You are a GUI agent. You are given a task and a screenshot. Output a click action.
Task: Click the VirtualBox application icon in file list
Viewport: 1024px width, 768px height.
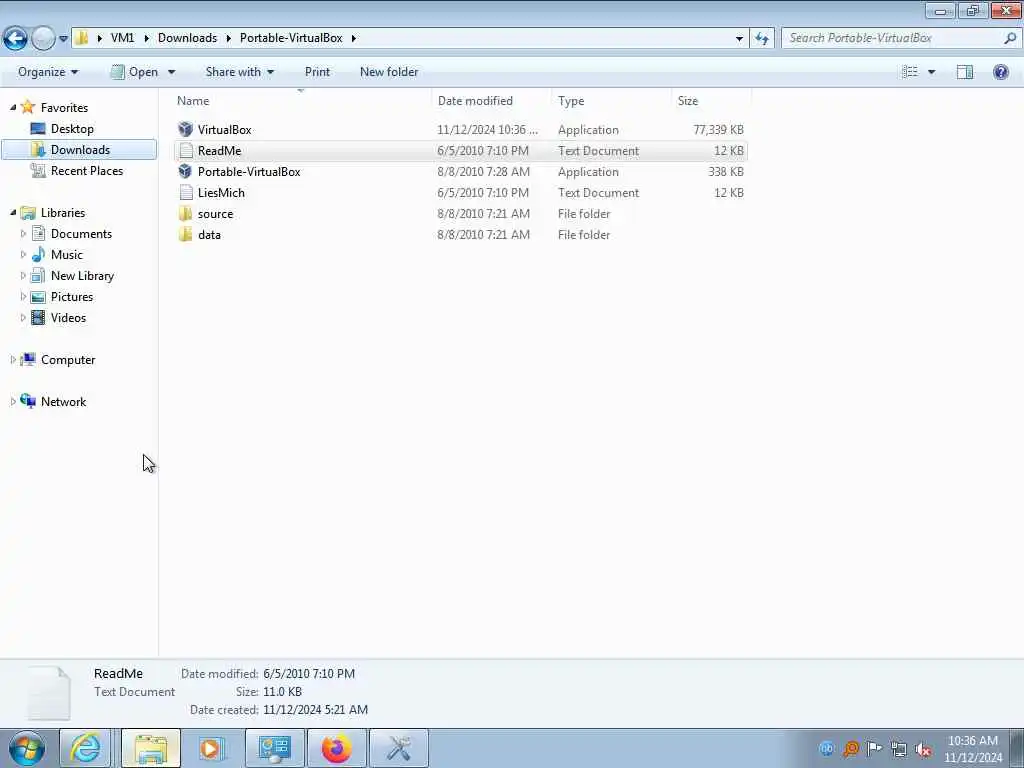tap(185, 129)
